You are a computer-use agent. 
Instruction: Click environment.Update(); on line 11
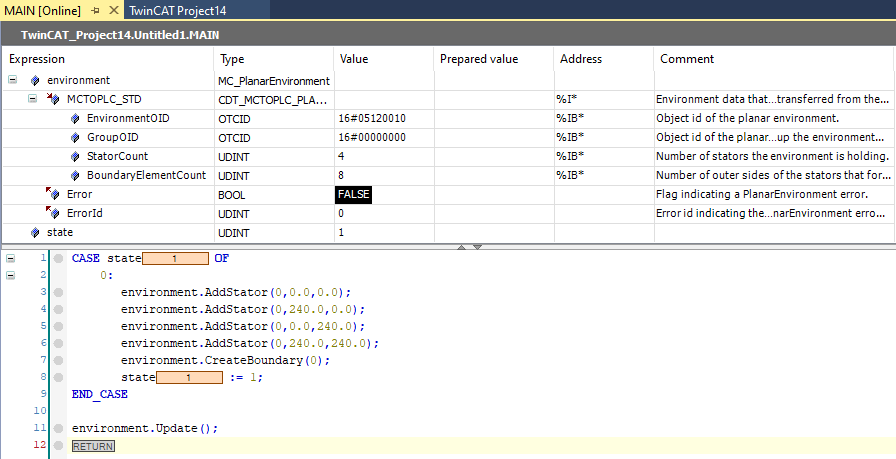click(x=145, y=428)
